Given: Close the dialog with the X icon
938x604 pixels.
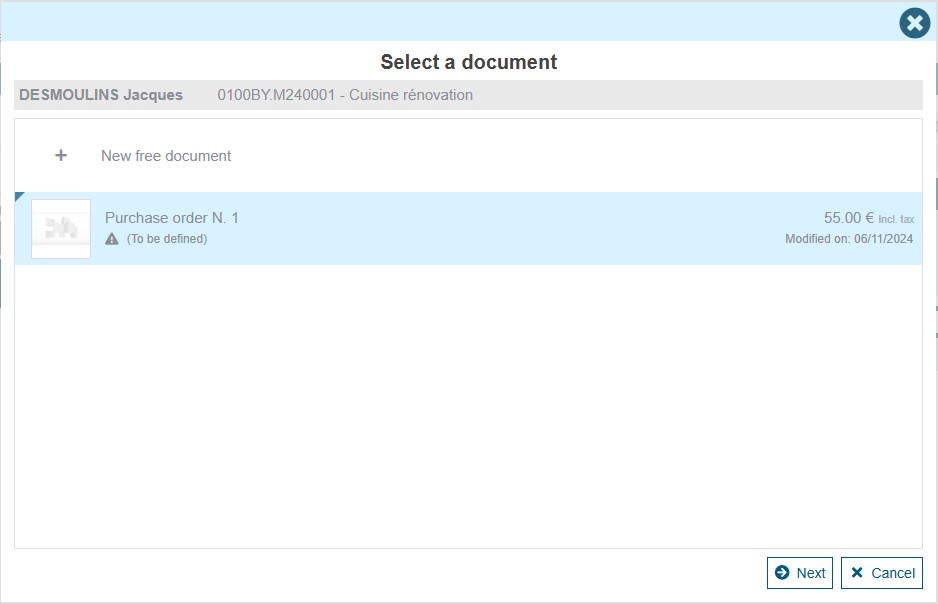Looking at the screenshot, I should pos(914,22).
